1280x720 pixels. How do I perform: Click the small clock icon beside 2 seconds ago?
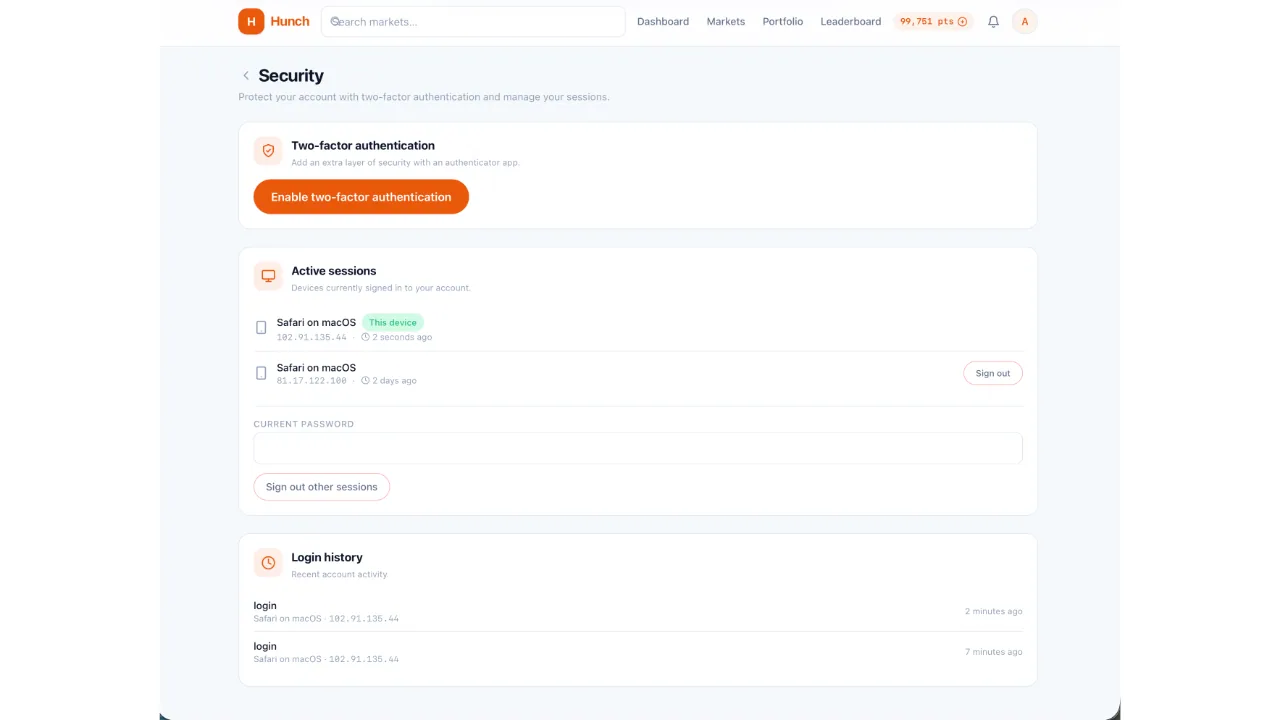(366, 337)
